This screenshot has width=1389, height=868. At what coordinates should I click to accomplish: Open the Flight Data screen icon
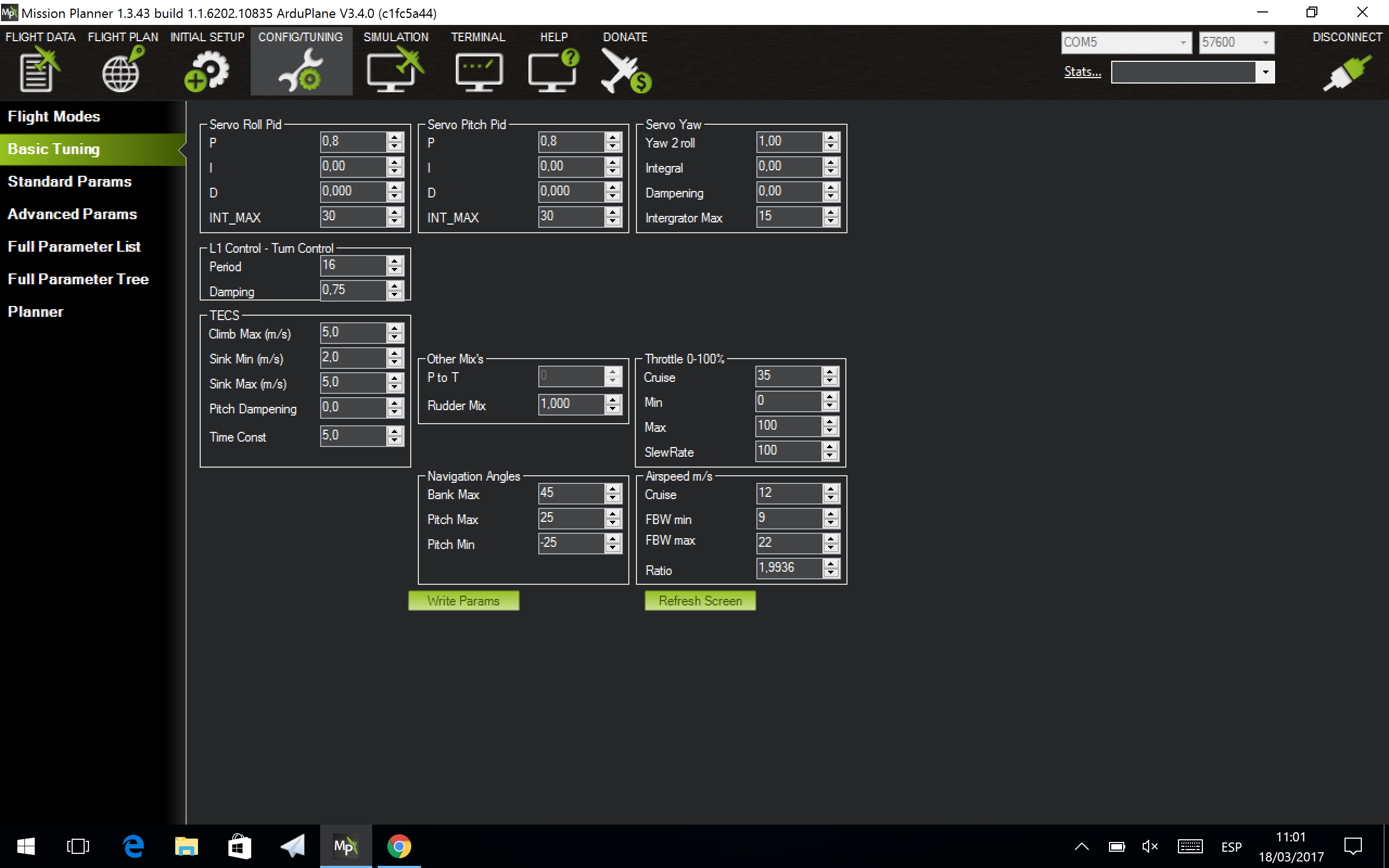(x=39, y=71)
